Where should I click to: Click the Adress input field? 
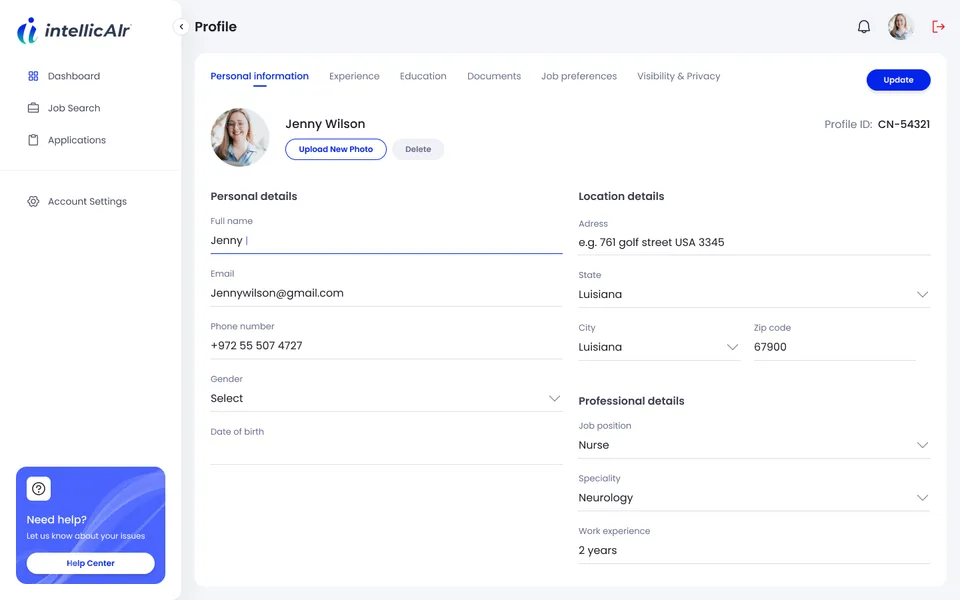(x=754, y=242)
